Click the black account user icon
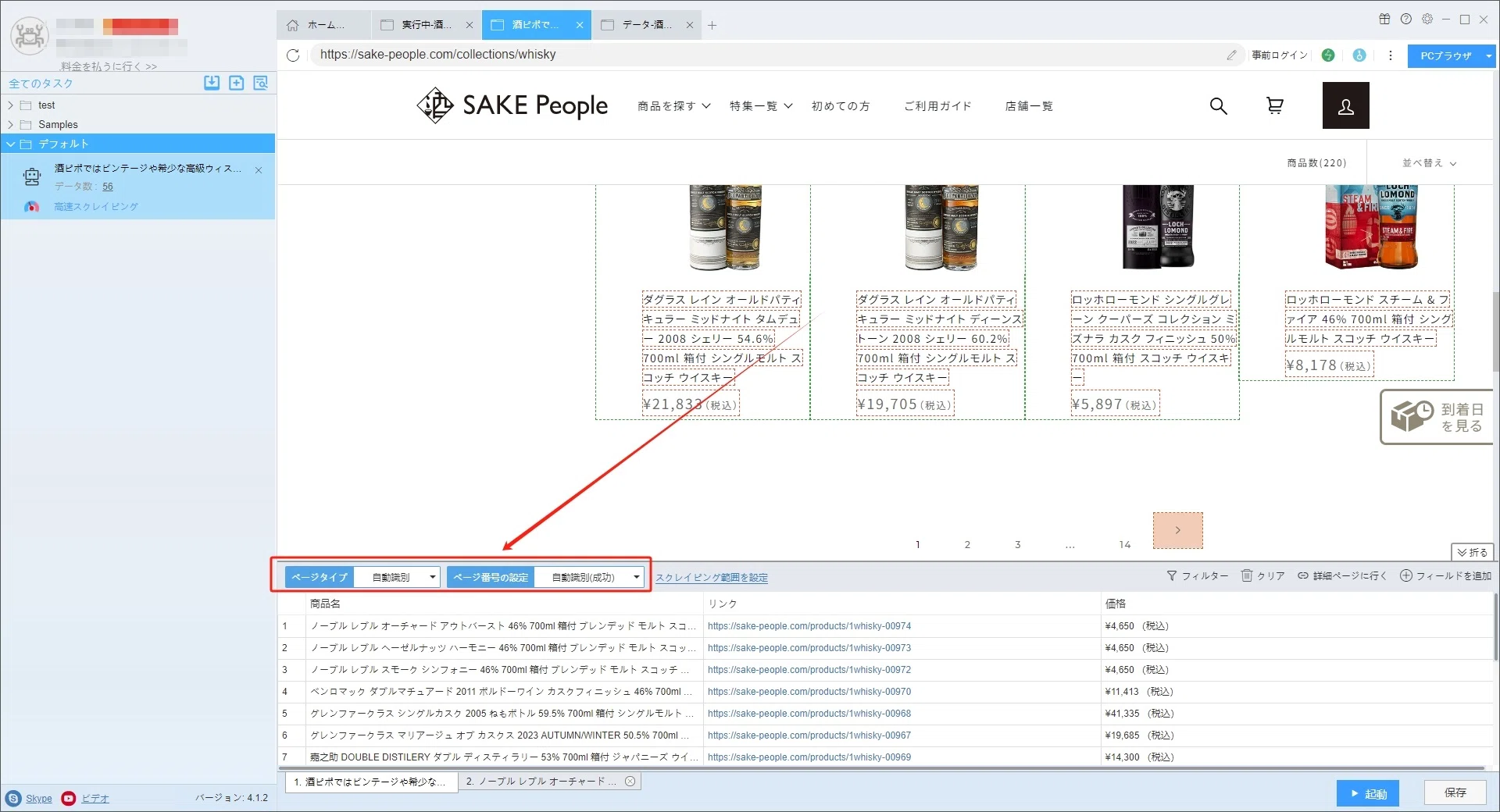The image size is (1500, 812). [1346, 105]
